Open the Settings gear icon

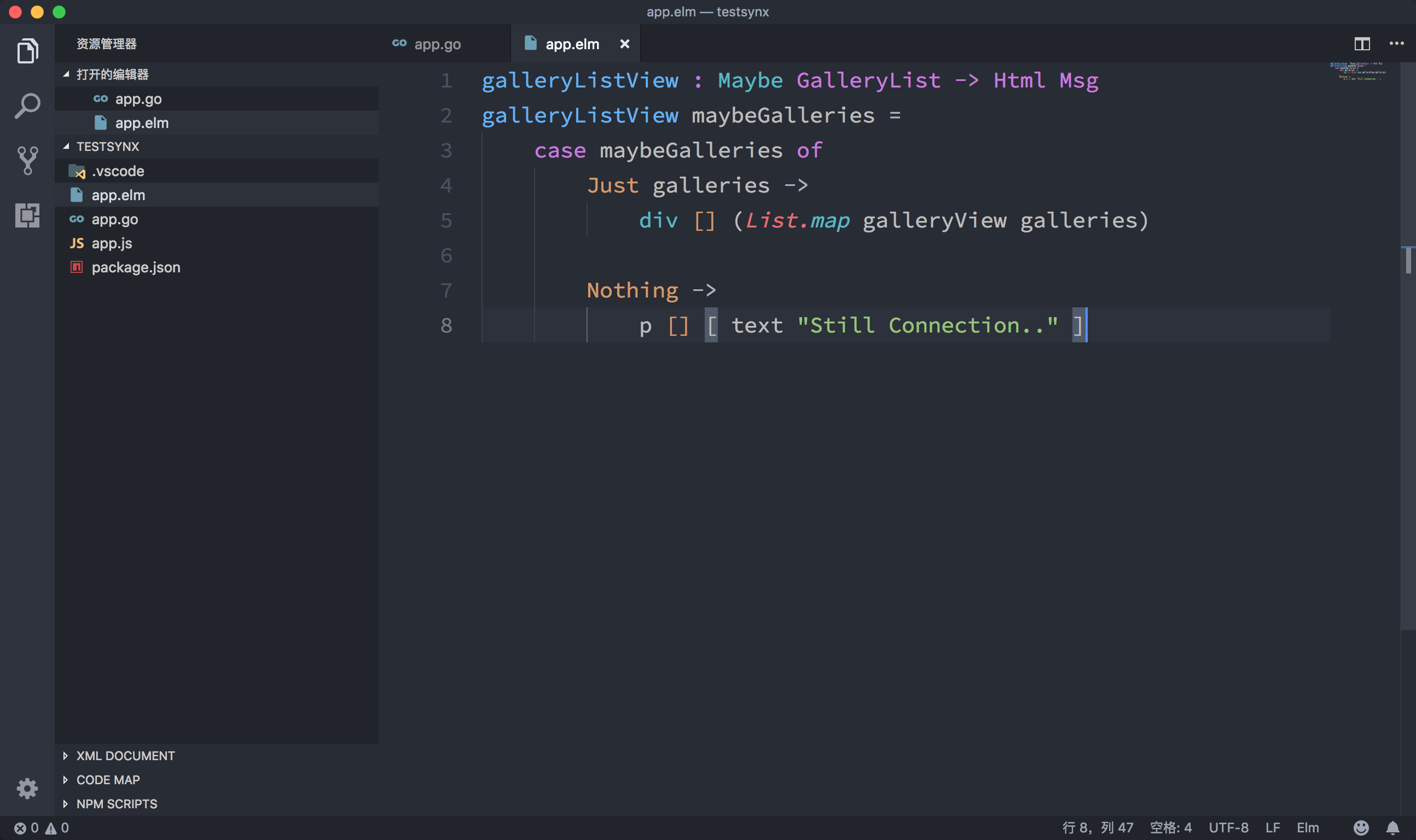click(27, 788)
